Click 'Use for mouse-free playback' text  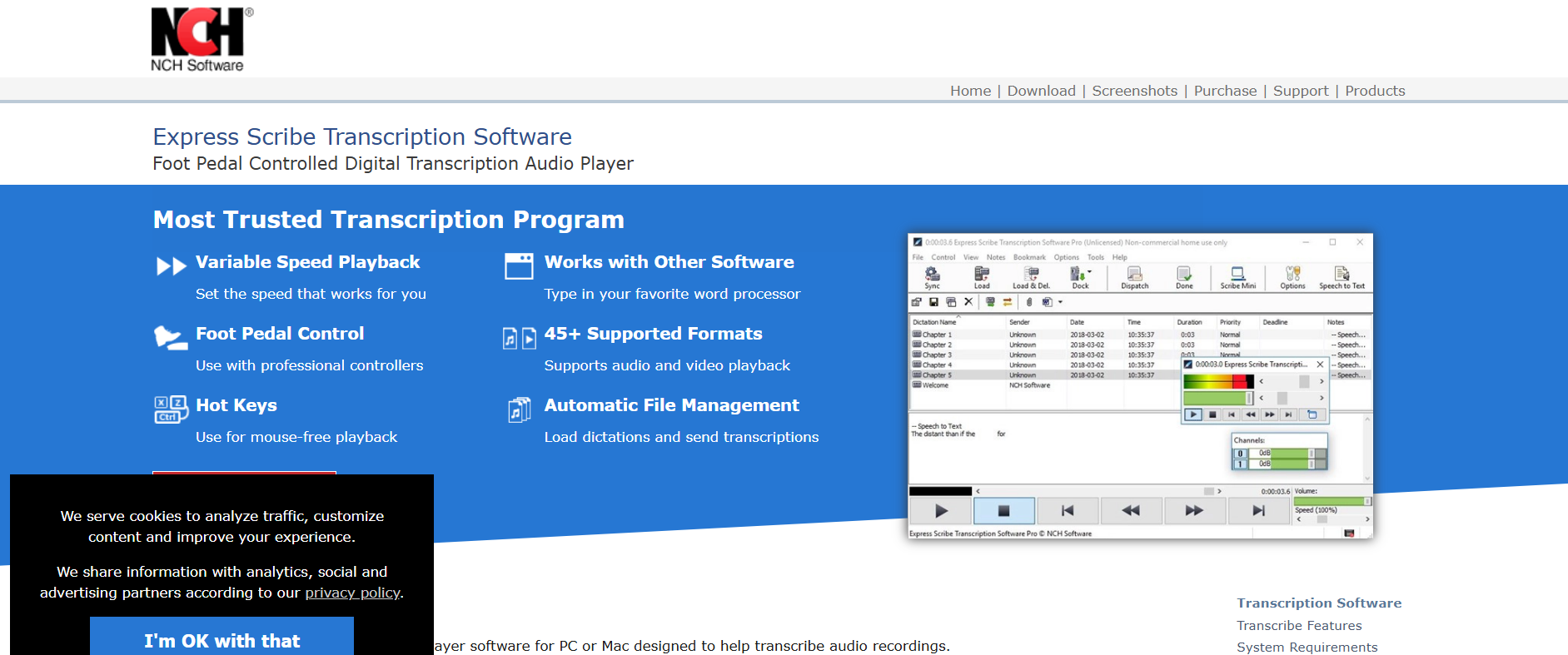pyautogui.click(x=296, y=437)
